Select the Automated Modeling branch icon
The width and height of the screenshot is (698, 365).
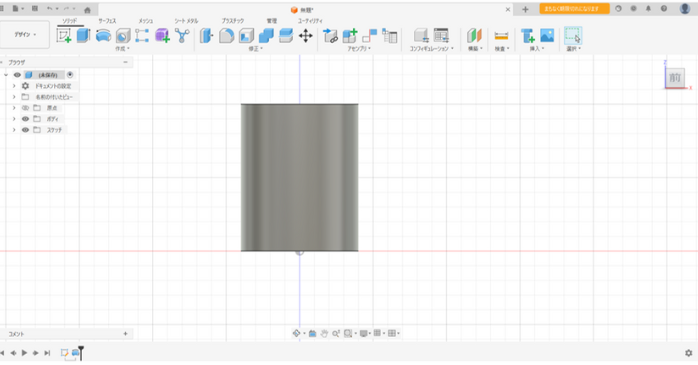coord(182,36)
